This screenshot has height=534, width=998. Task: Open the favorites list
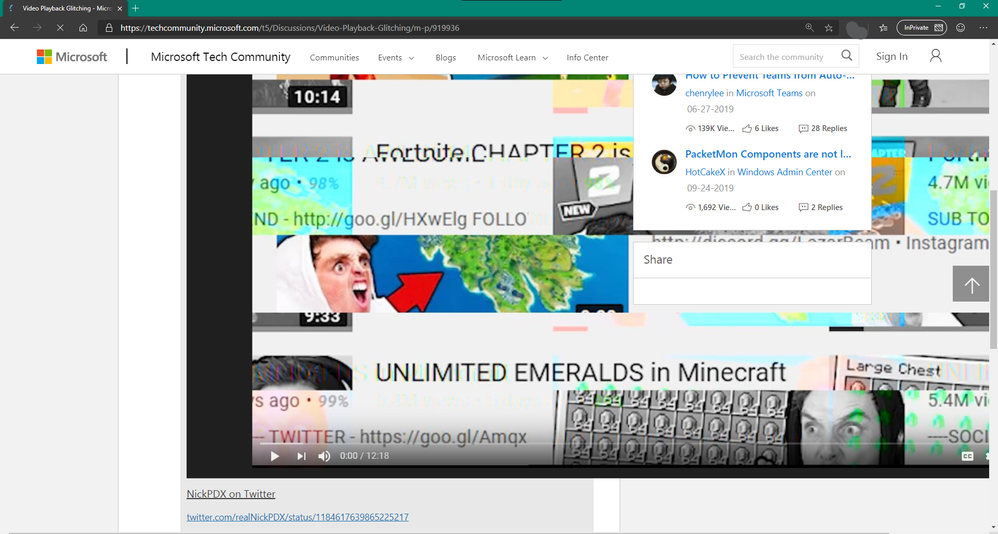883,28
